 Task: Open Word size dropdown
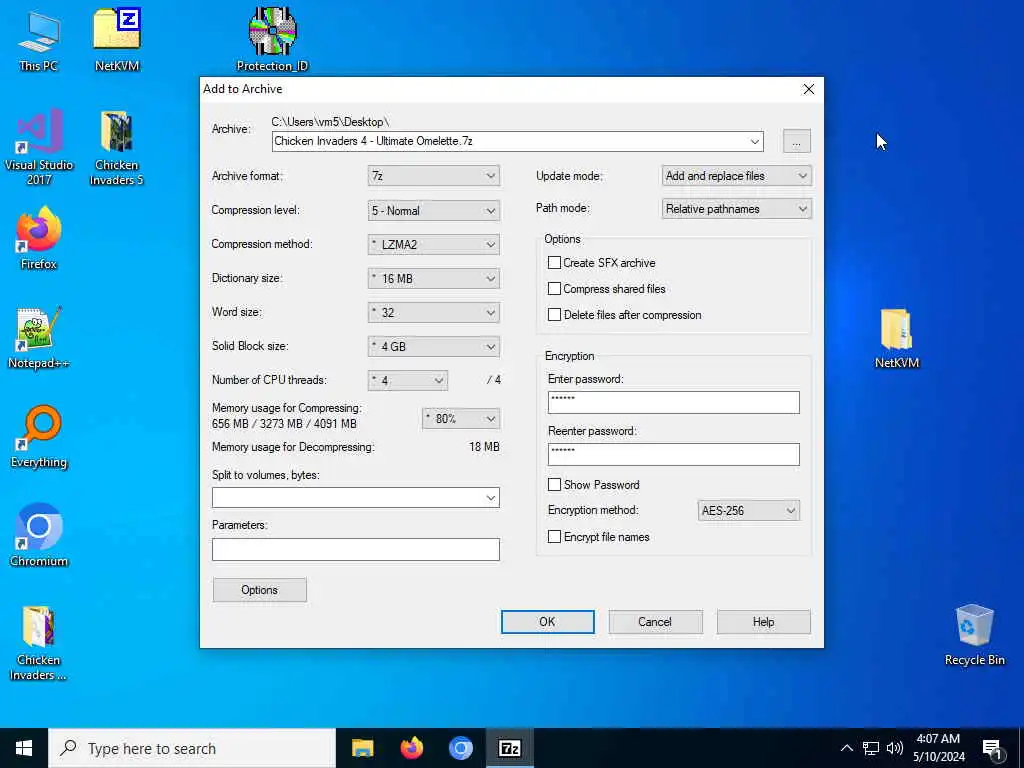(x=434, y=312)
